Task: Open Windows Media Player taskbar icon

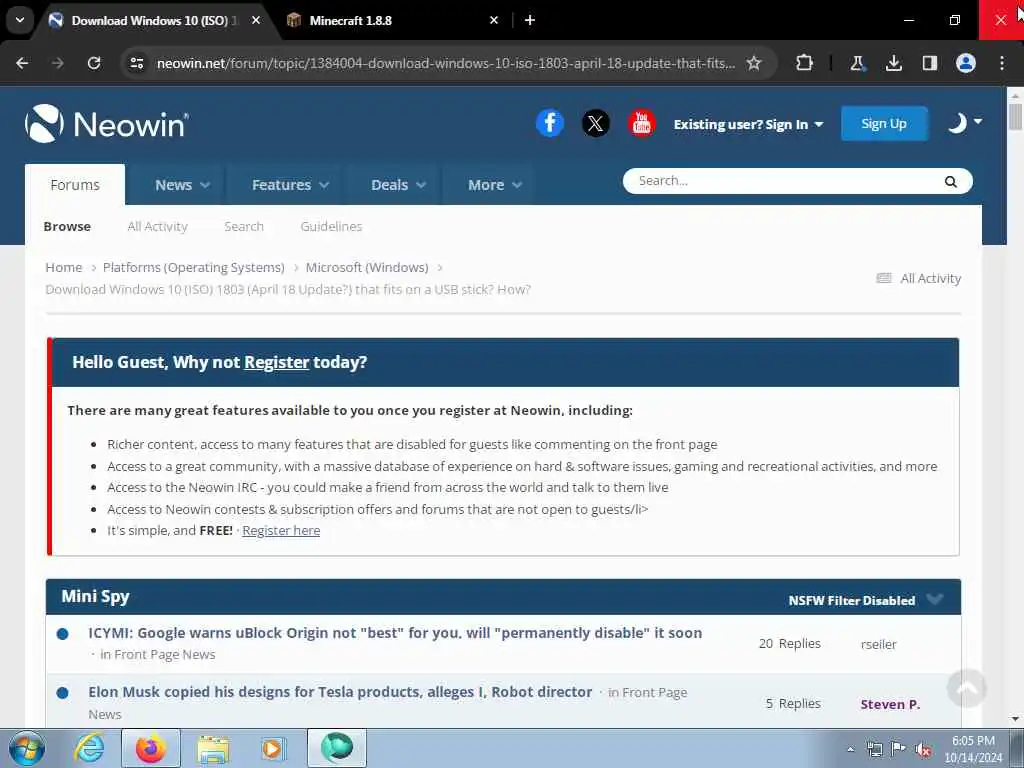Action: [272, 748]
